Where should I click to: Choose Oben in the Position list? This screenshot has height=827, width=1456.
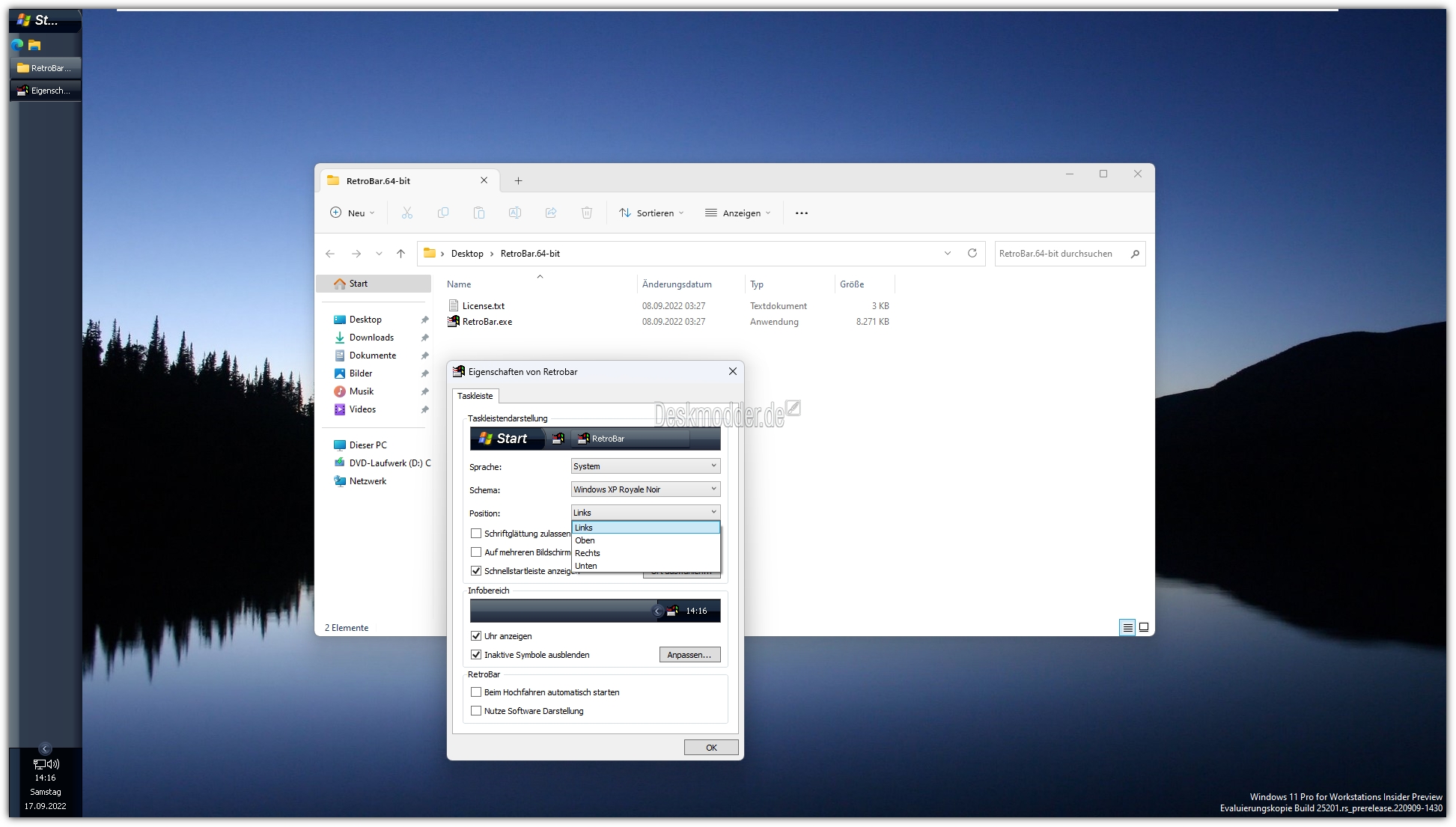[x=645, y=540]
